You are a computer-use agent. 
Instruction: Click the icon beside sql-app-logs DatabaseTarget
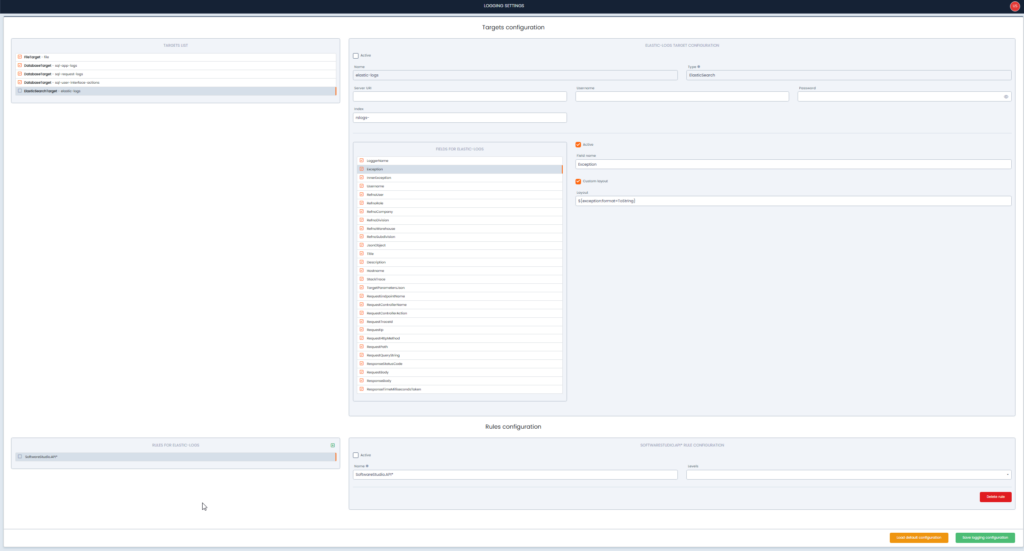20,65
